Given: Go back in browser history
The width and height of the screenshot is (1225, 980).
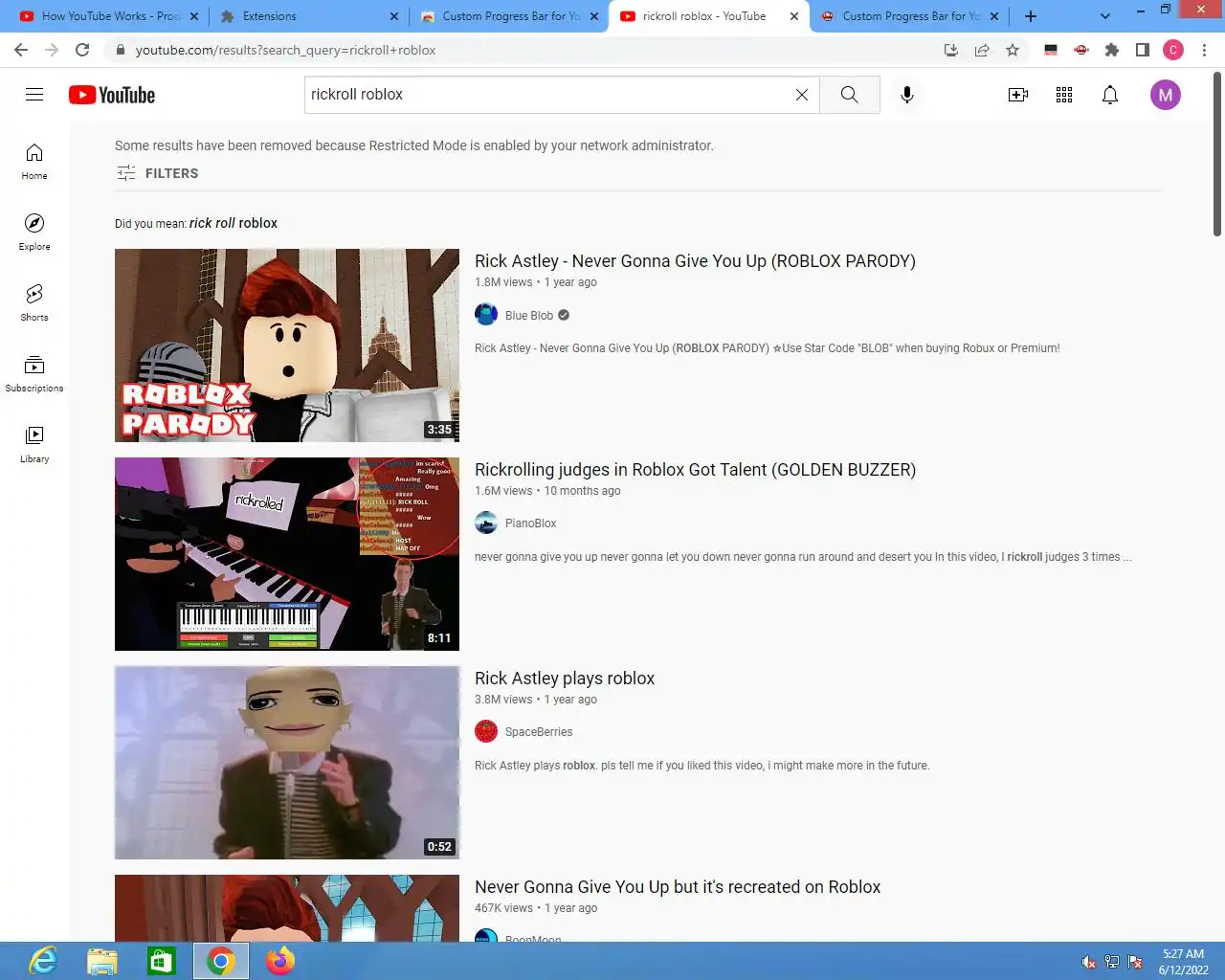Looking at the screenshot, I should click(21, 50).
